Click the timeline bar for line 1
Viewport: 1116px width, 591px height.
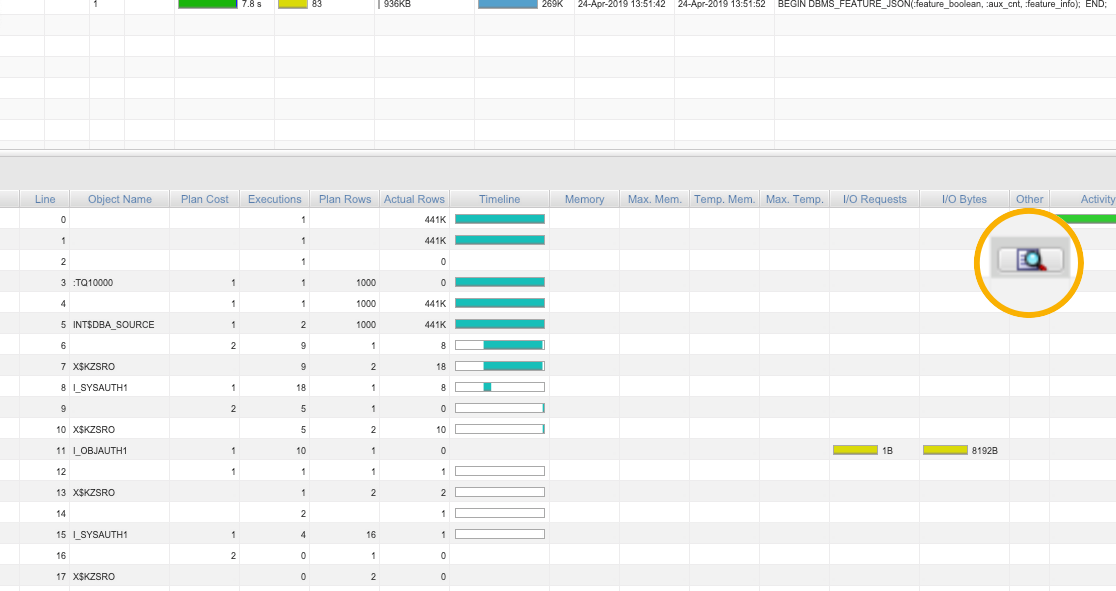[500, 241]
